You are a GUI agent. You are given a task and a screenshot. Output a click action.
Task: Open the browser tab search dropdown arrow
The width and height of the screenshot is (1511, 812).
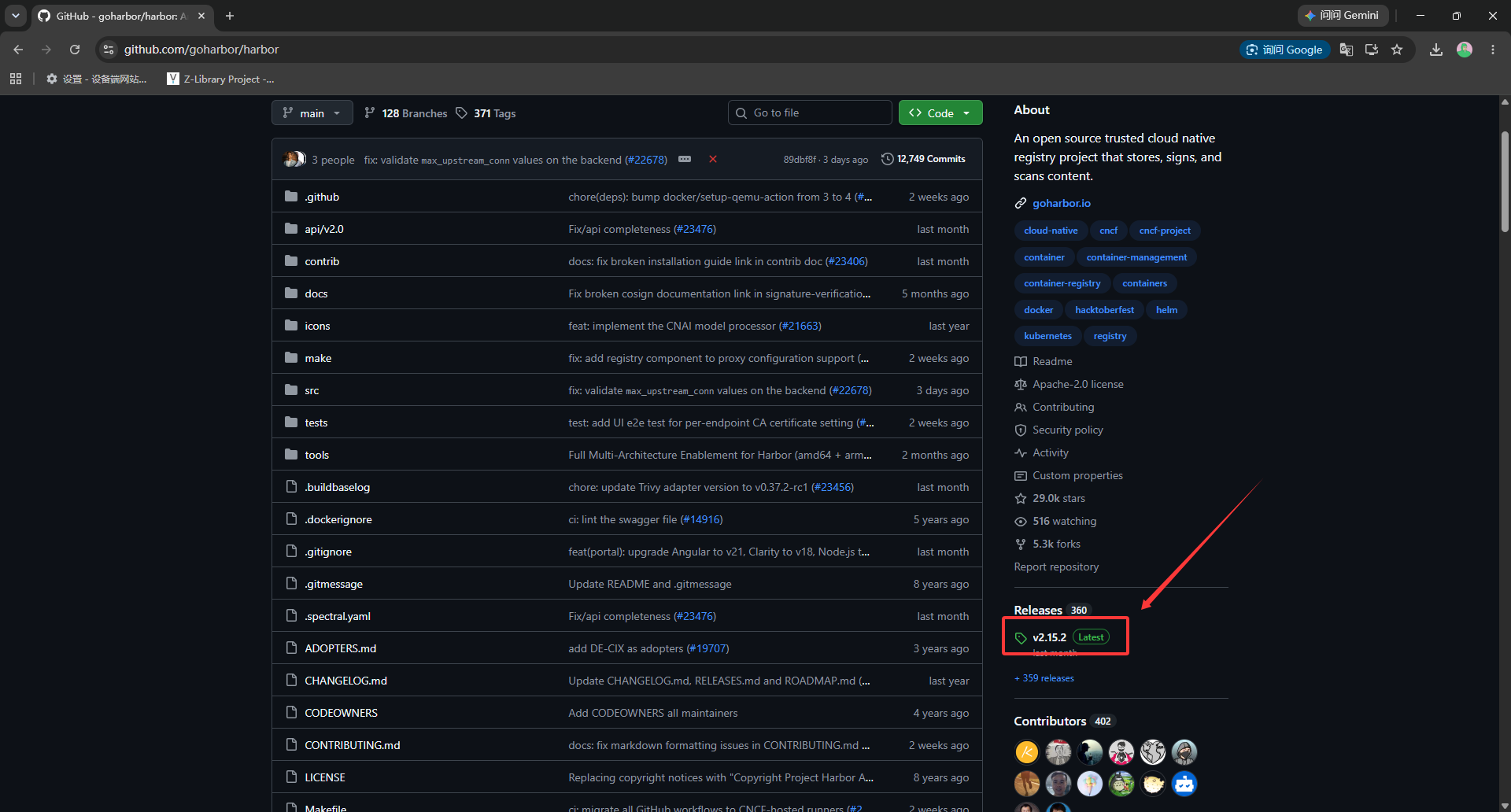[x=15, y=16]
